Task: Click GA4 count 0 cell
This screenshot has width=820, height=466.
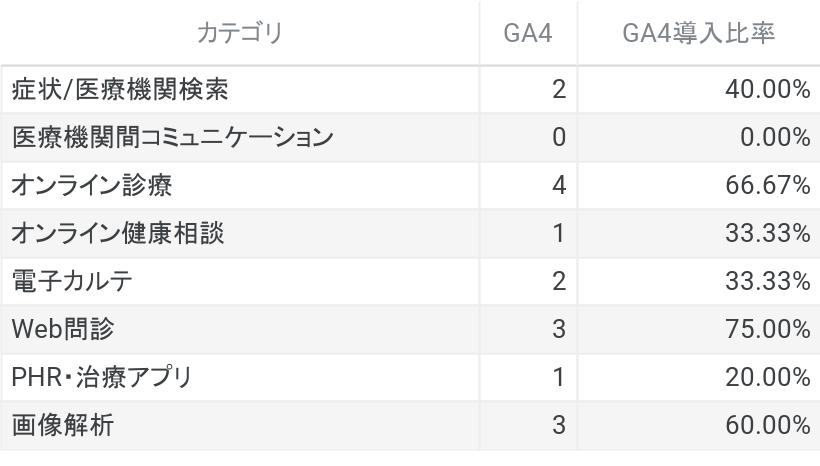Action: [558, 138]
